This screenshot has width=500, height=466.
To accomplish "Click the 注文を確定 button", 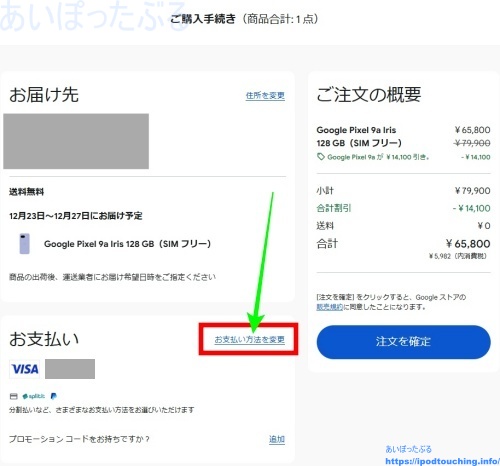I will (403, 342).
